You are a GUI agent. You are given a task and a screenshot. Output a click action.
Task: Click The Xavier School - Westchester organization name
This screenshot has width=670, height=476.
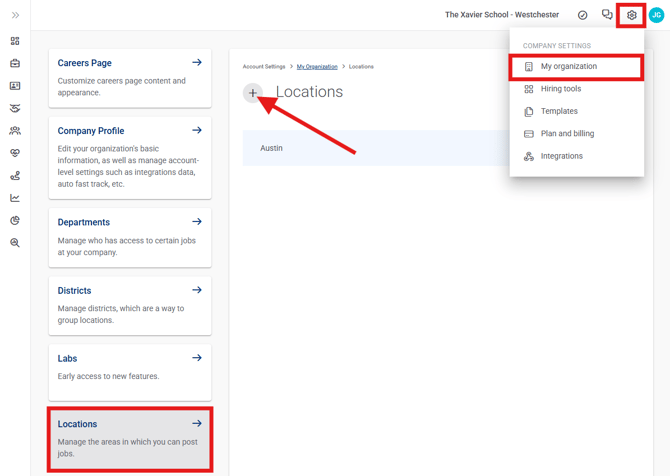point(502,15)
